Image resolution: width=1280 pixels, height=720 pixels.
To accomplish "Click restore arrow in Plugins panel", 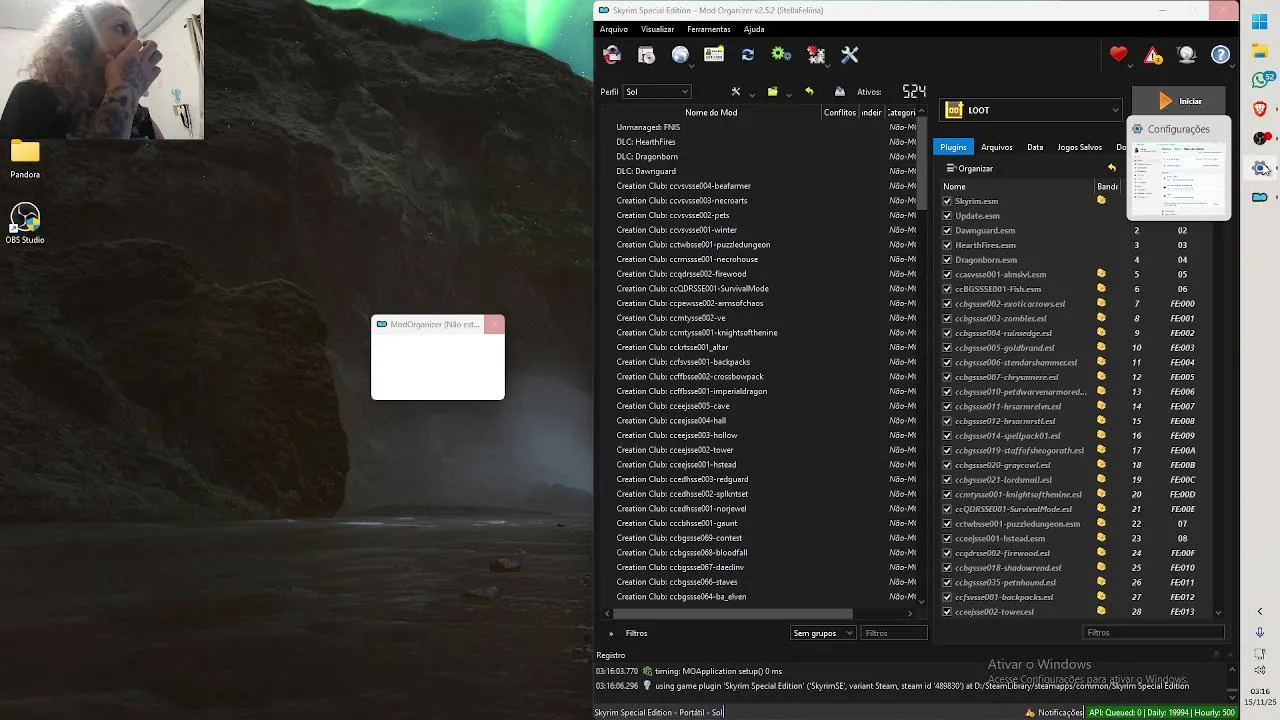I will (1111, 168).
